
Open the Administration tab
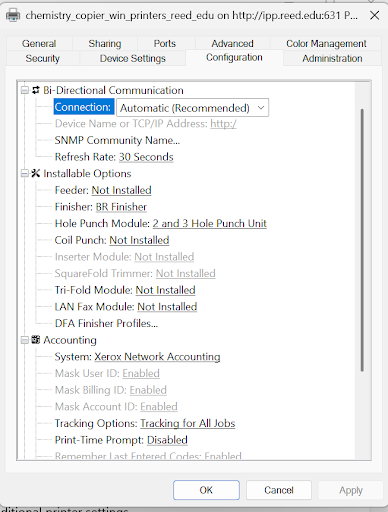[332, 58]
